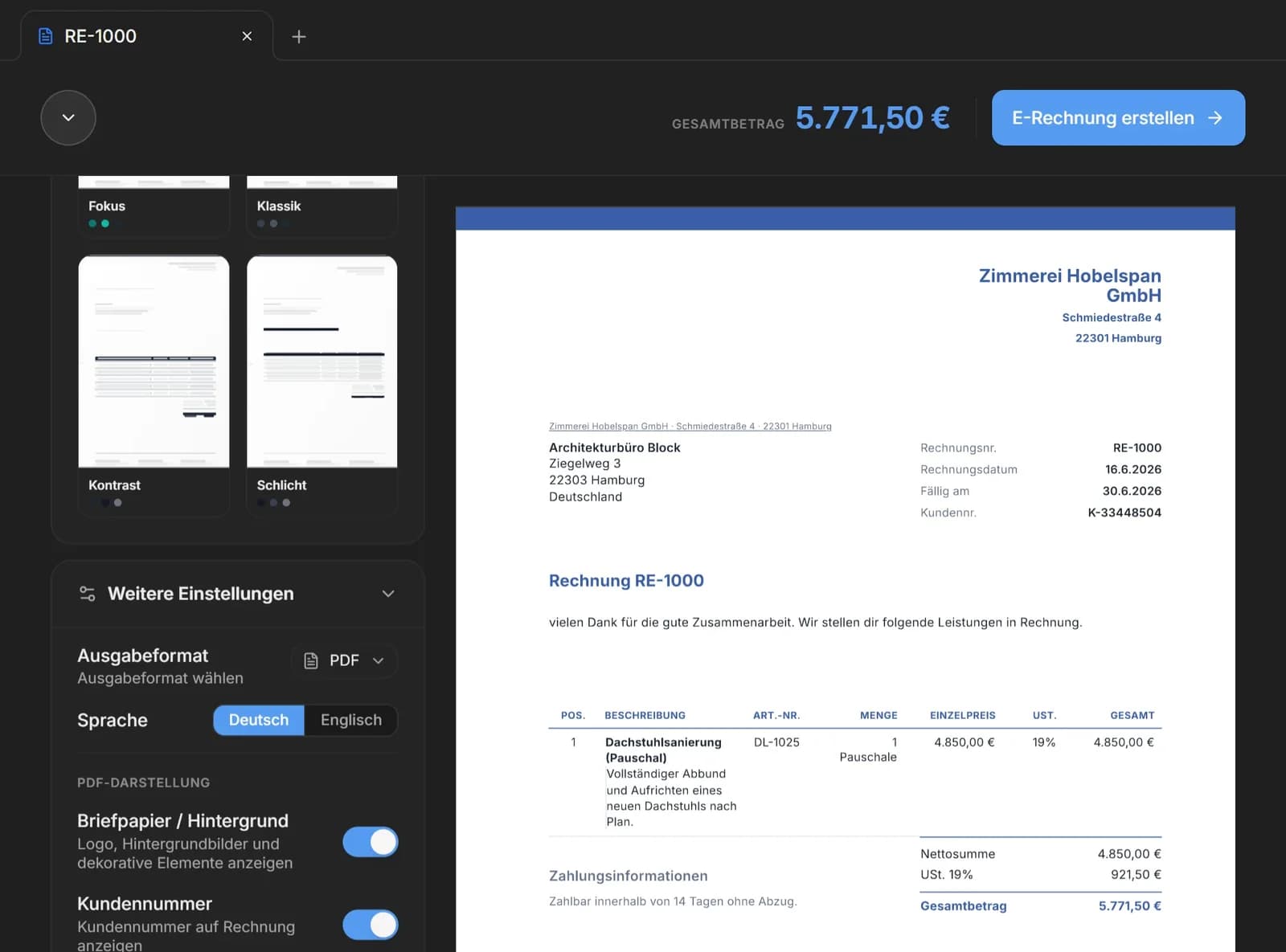This screenshot has height=952, width=1286.
Task: Toggle the Kundennummer switch
Action: (x=371, y=925)
